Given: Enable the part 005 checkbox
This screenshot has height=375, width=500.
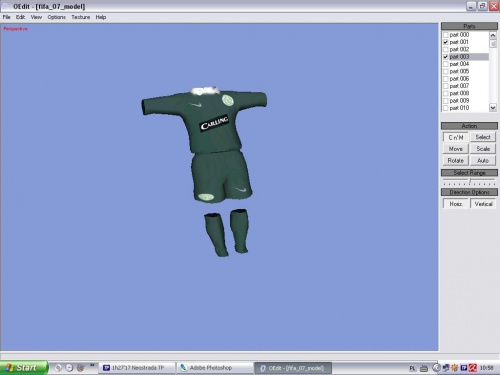Looking at the screenshot, I should [x=445, y=71].
